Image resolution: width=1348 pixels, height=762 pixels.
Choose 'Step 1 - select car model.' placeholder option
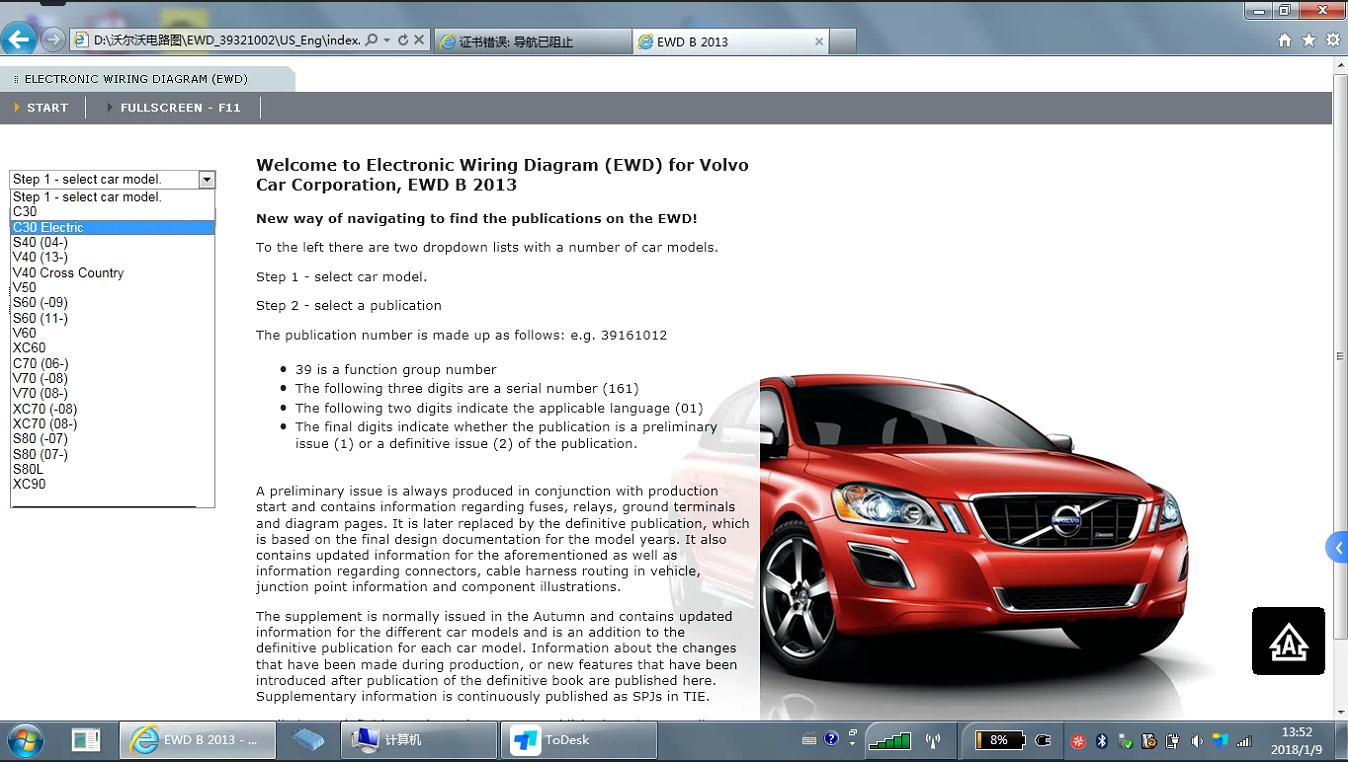coord(112,197)
